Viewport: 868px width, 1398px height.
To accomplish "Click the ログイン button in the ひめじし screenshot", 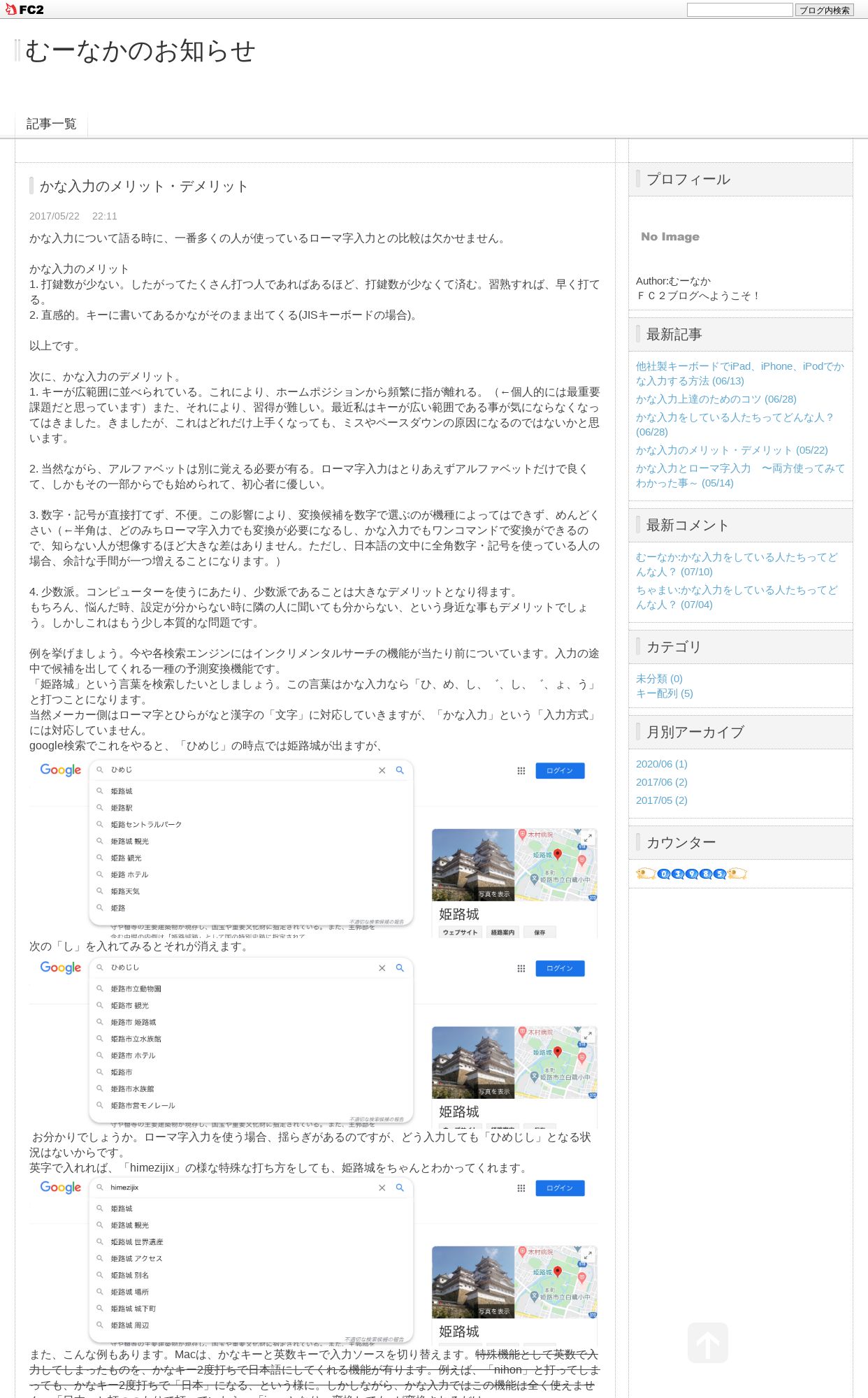I will [560, 968].
